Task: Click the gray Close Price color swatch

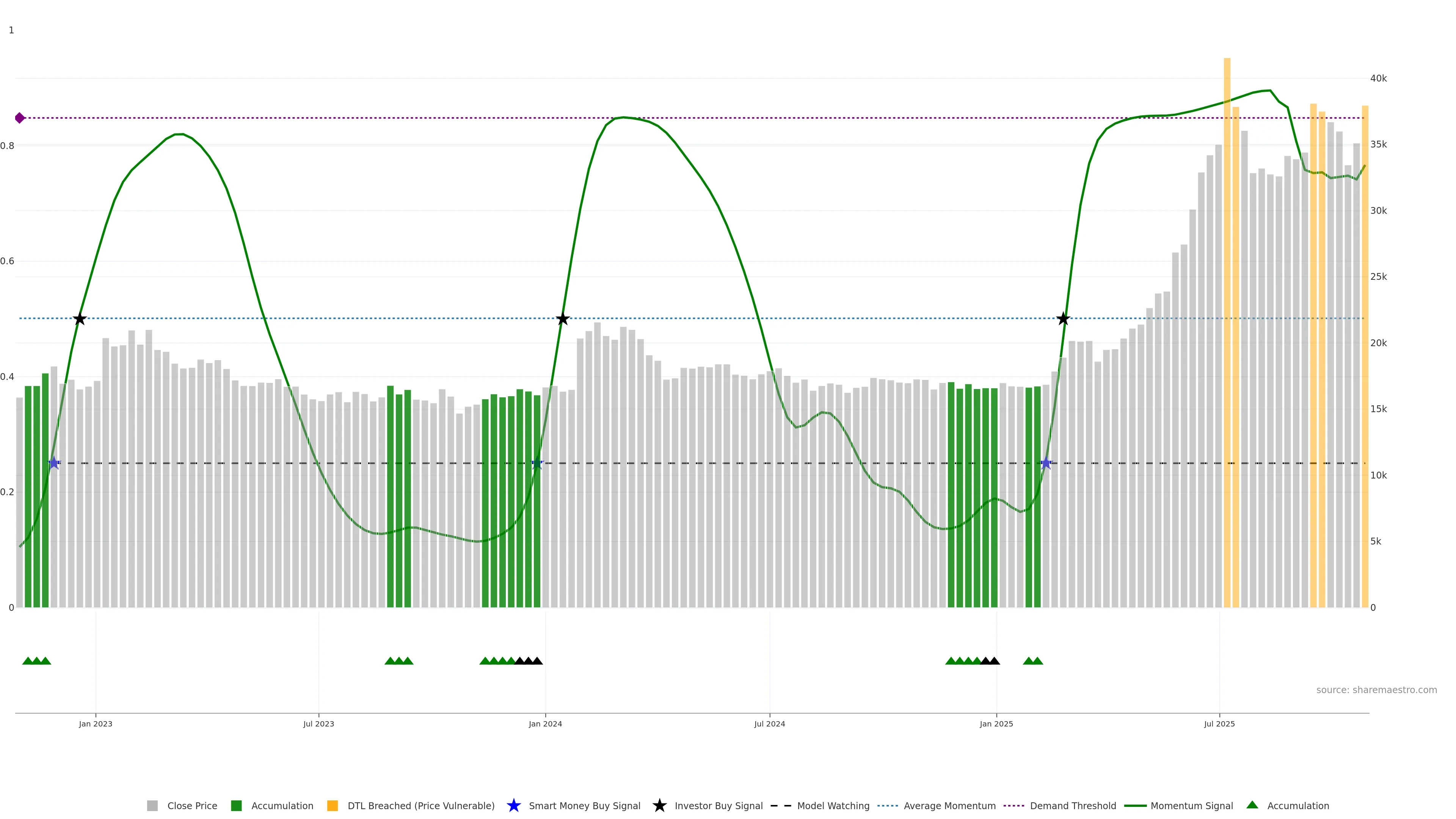Action: pyautogui.click(x=152, y=806)
